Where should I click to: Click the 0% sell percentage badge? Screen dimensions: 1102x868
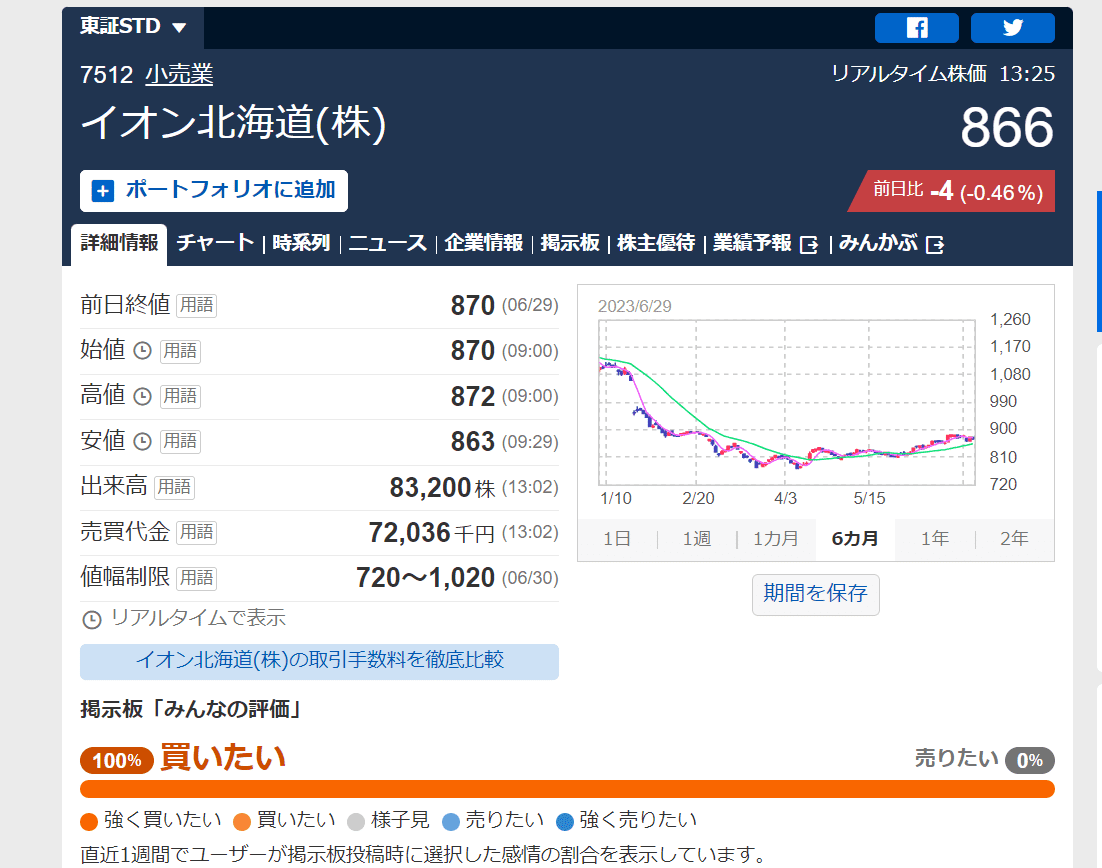(x=1030, y=760)
